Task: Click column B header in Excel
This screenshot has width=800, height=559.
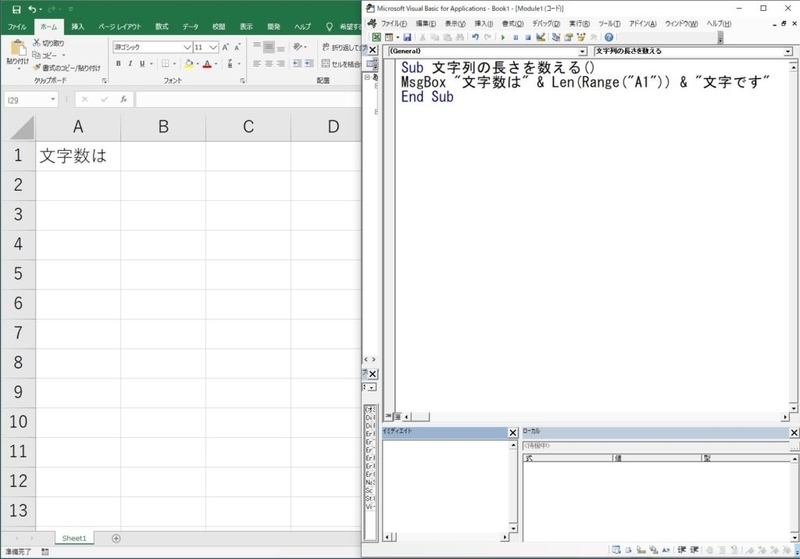Action: click(163, 127)
